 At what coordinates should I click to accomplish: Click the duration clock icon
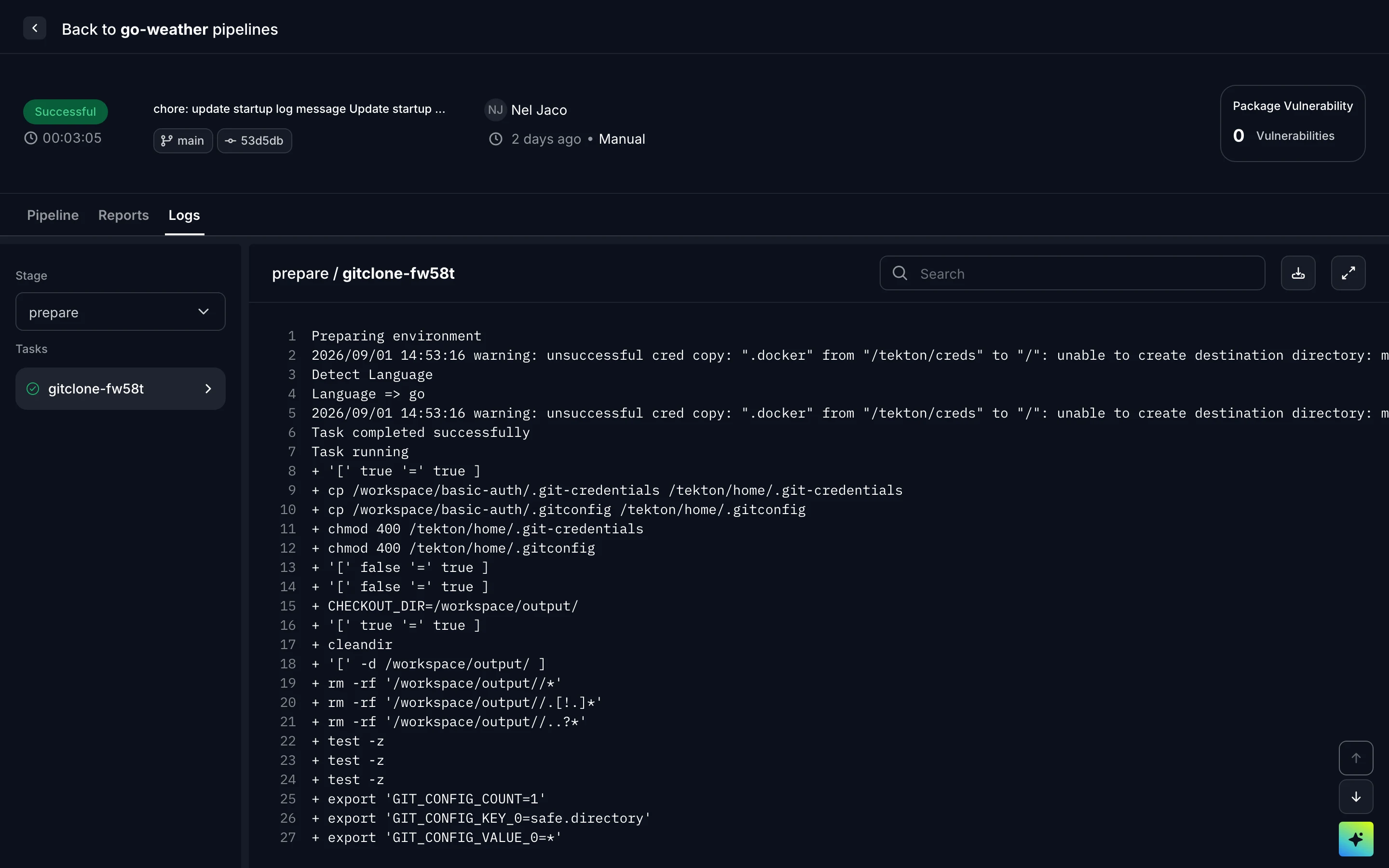pos(30,138)
